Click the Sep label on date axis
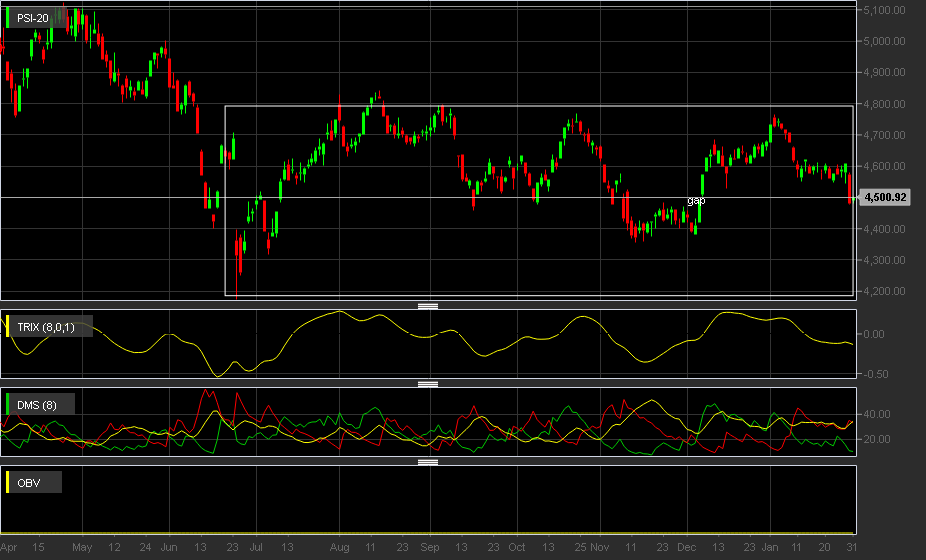This screenshot has height=560, width=926. [x=430, y=548]
